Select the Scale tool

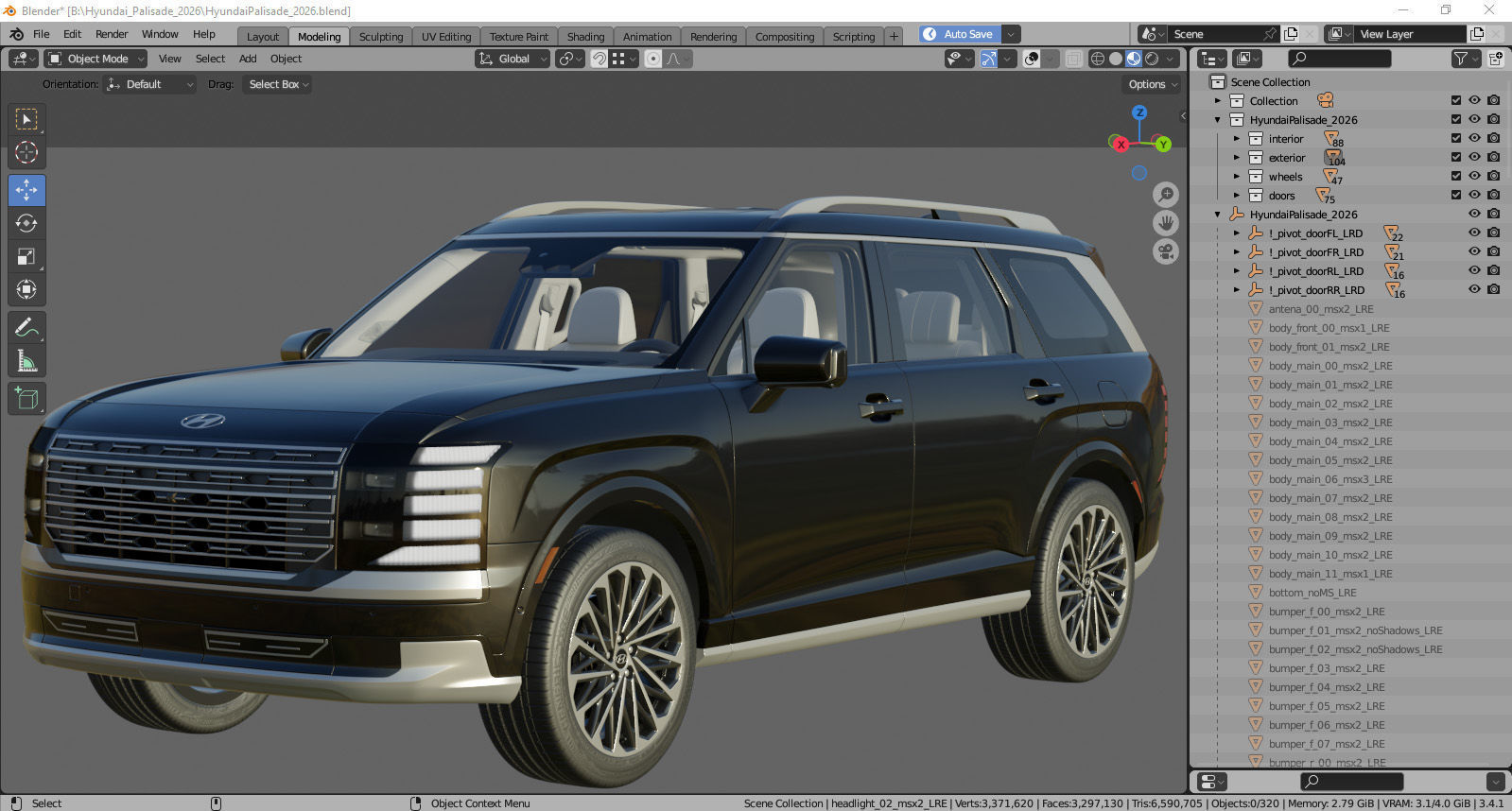tap(26, 256)
